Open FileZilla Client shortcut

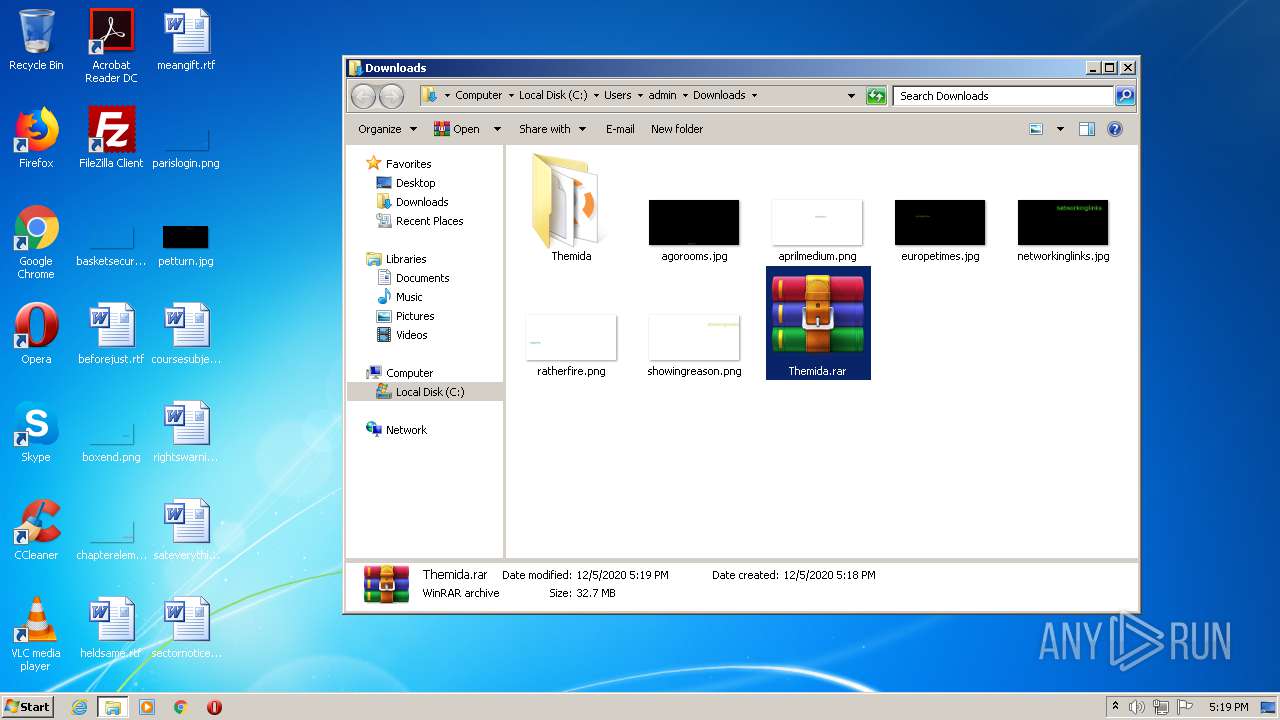[111, 138]
